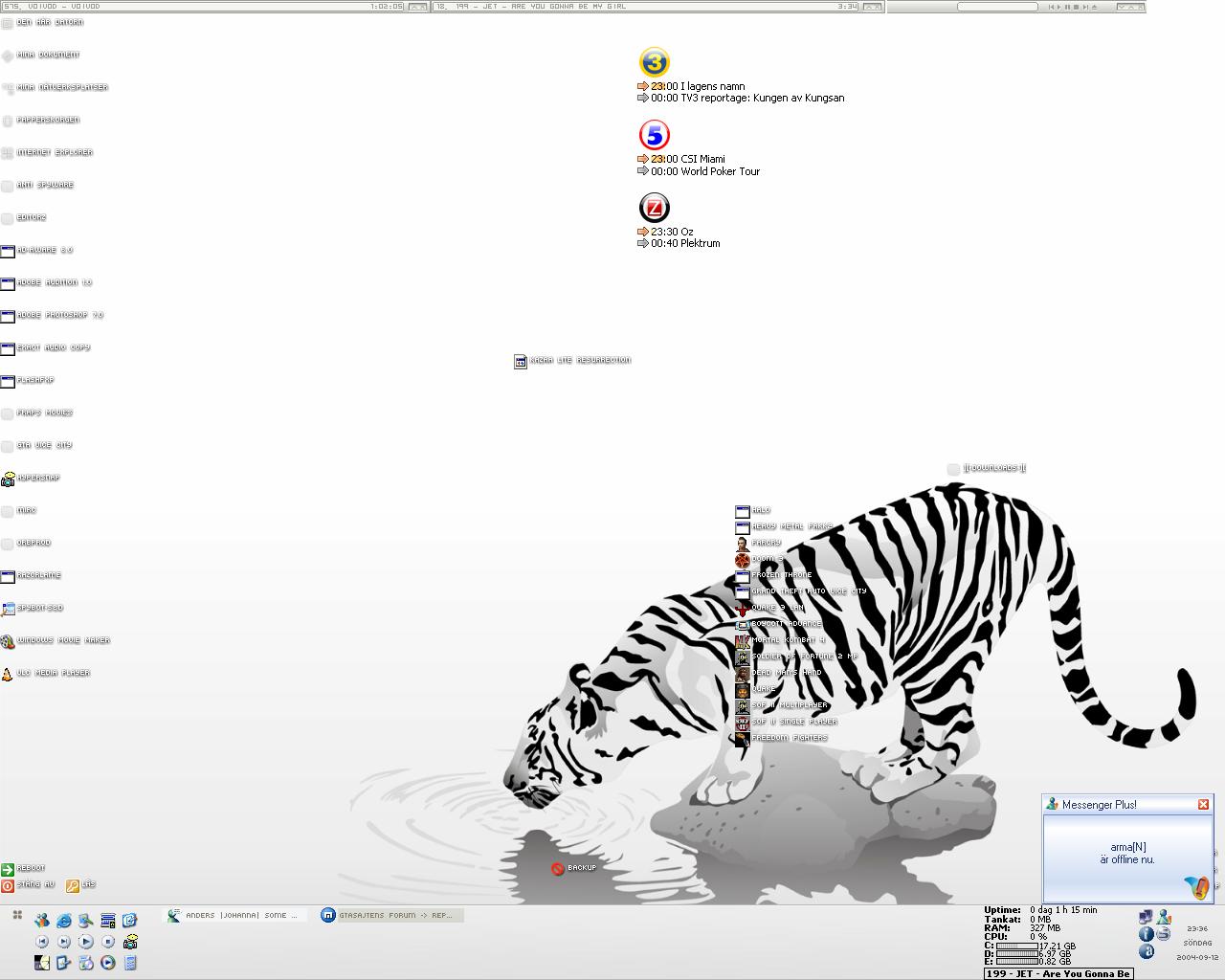Click now-playing 199 - JET ticker
Viewport: 1225px width, 980px height.
(x=1058, y=973)
